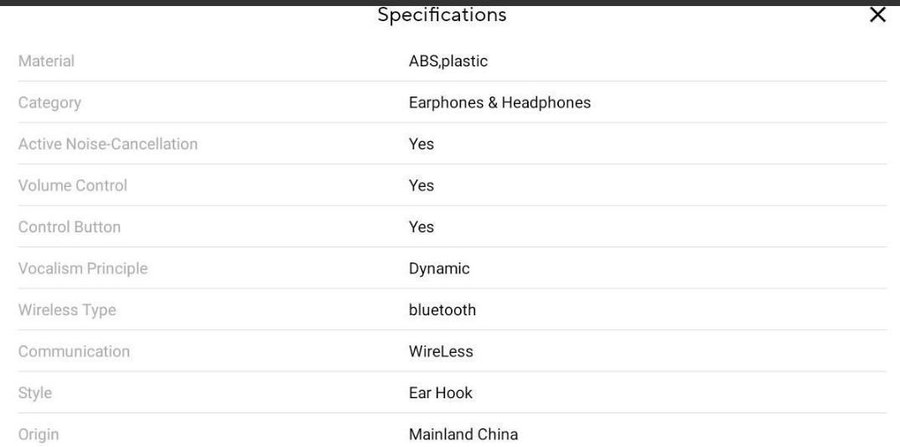Viewport: 900px width, 447px height.
Task: Select Active Noise-Cancellation label
Action: click(x=108, y=144)
